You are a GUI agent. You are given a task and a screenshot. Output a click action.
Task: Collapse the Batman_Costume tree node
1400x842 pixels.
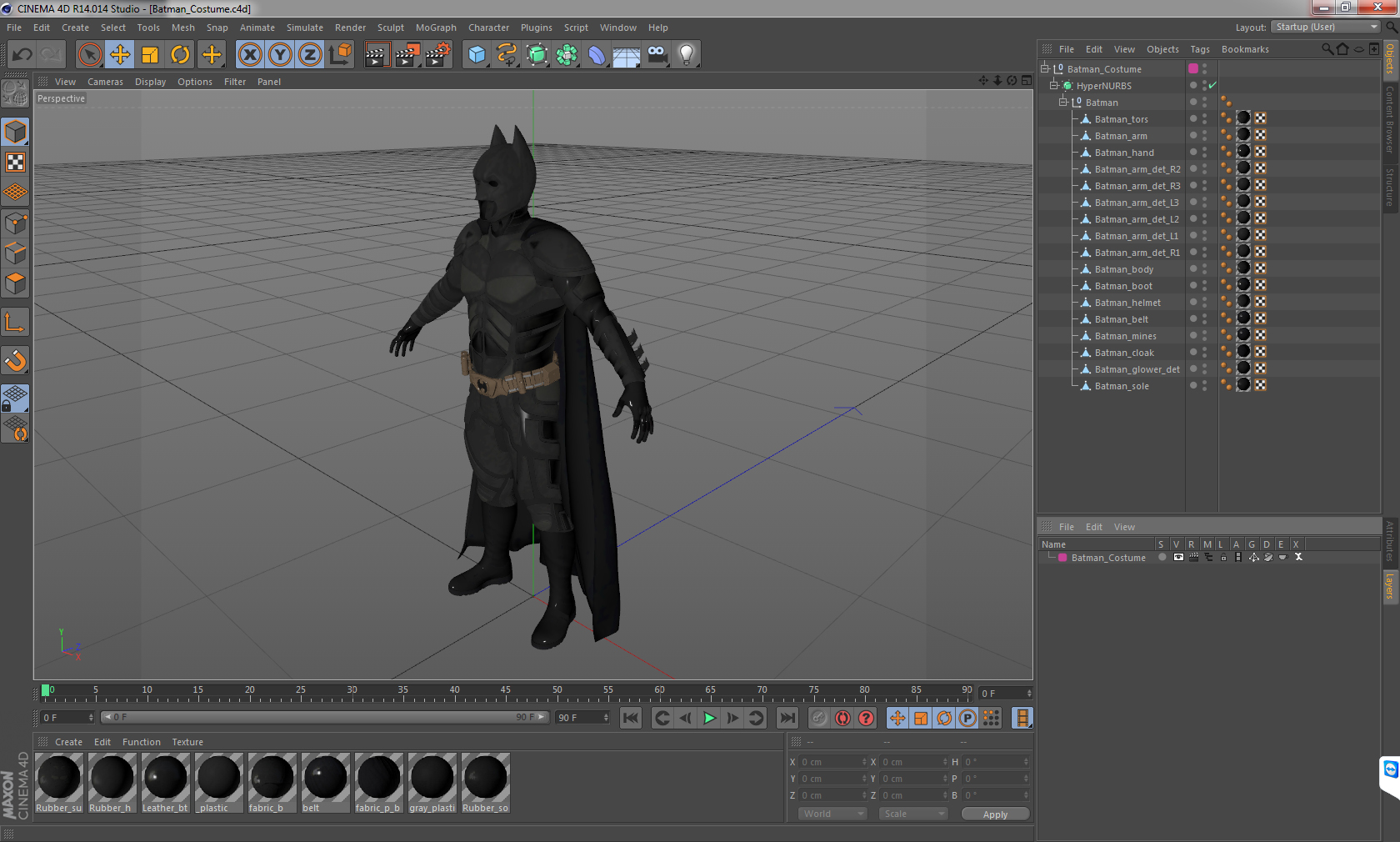click(1044, 68)
